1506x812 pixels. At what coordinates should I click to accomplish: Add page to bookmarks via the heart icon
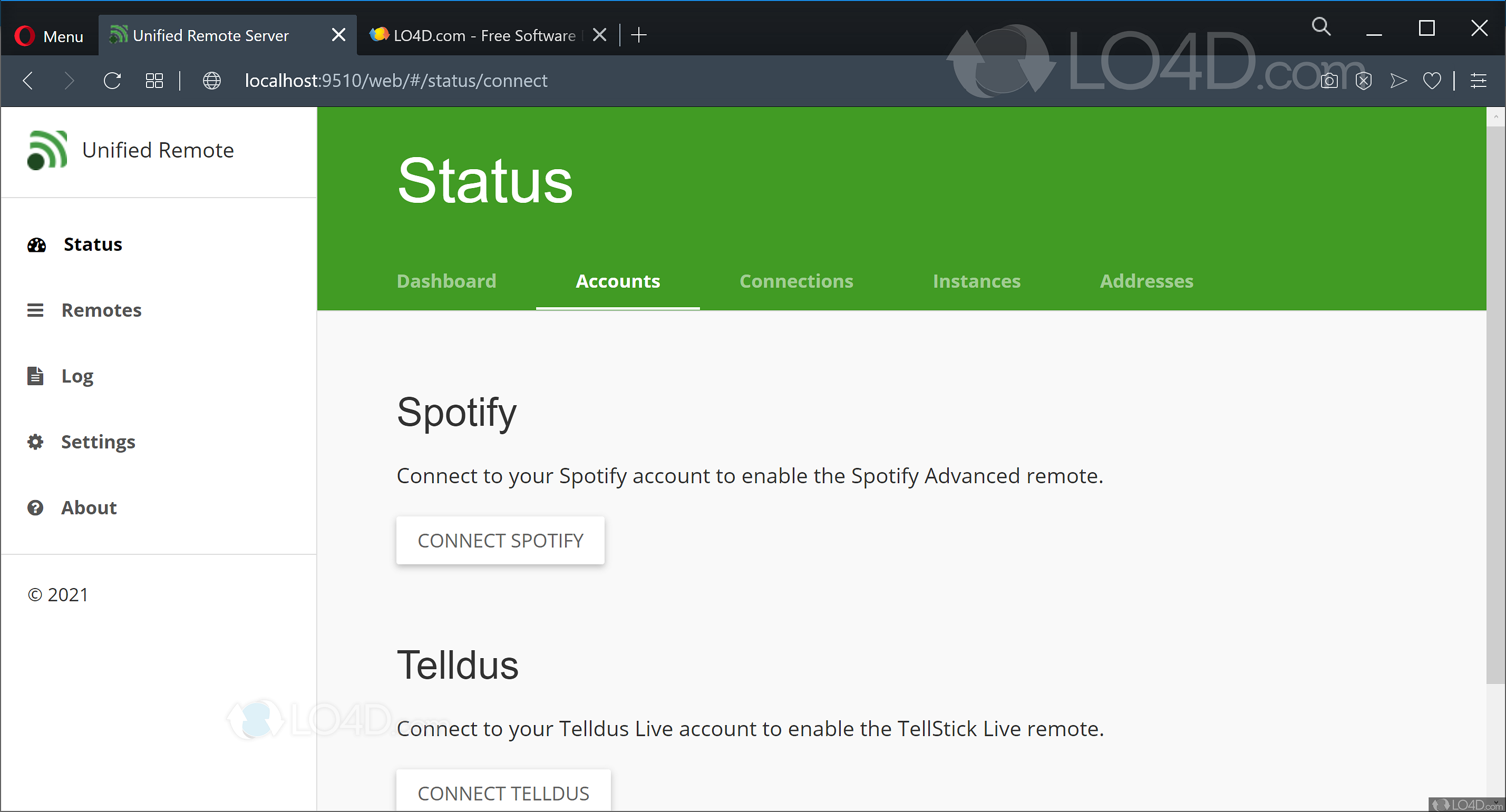[1432, 81]
